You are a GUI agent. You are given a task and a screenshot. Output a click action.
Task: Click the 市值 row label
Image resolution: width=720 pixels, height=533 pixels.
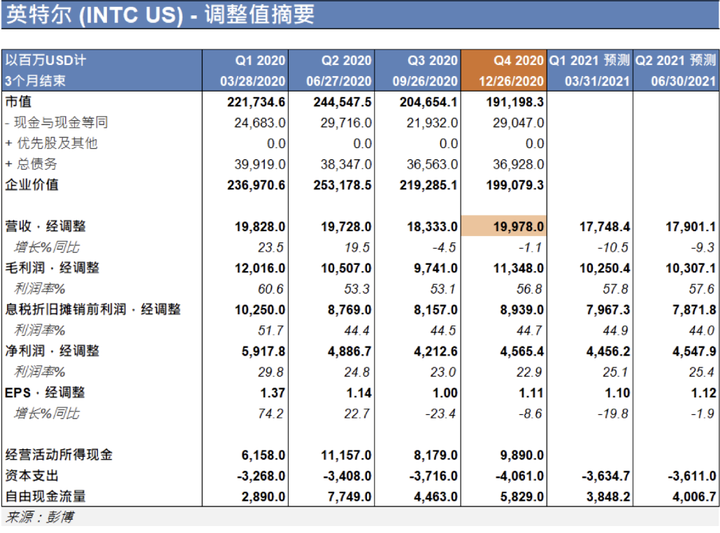[x=18, y=101]
